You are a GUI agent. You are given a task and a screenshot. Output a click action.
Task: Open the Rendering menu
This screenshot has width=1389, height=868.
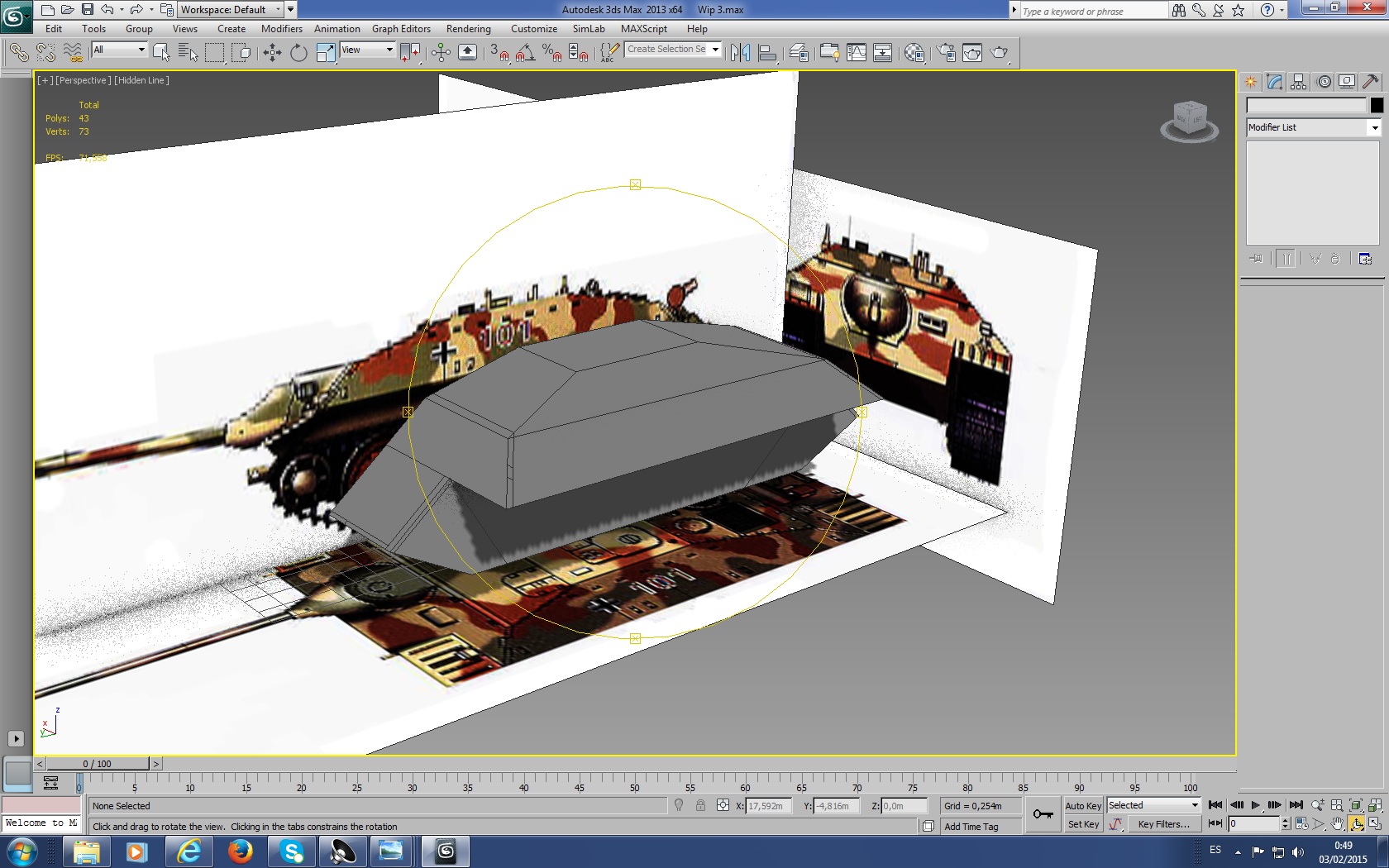click(469, 29)
